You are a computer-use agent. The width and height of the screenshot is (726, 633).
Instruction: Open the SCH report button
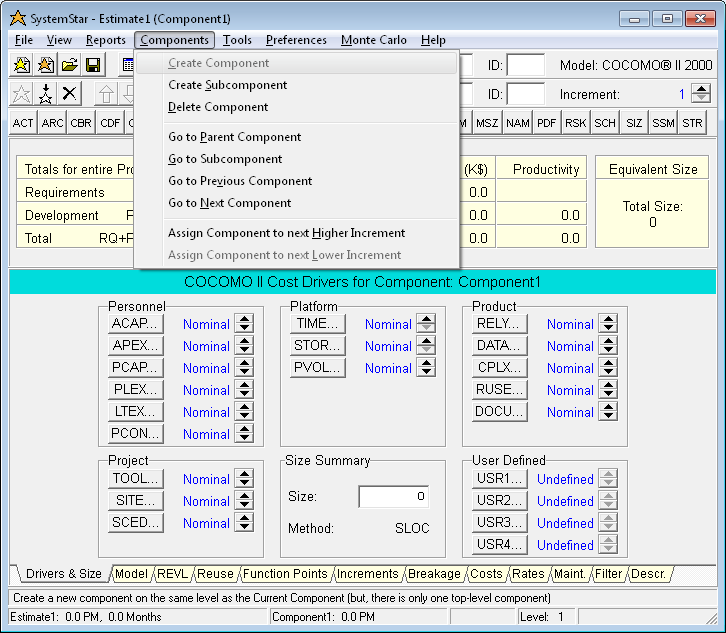tap(605, 123)
